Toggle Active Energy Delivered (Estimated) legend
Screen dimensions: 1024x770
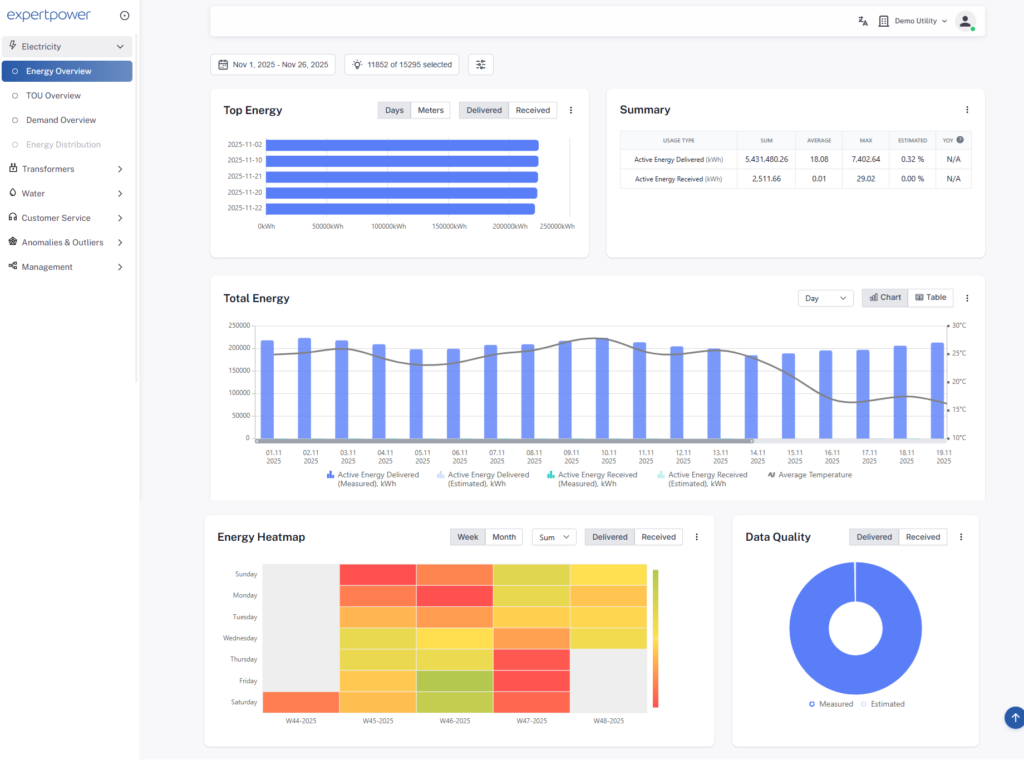point(483,479)
